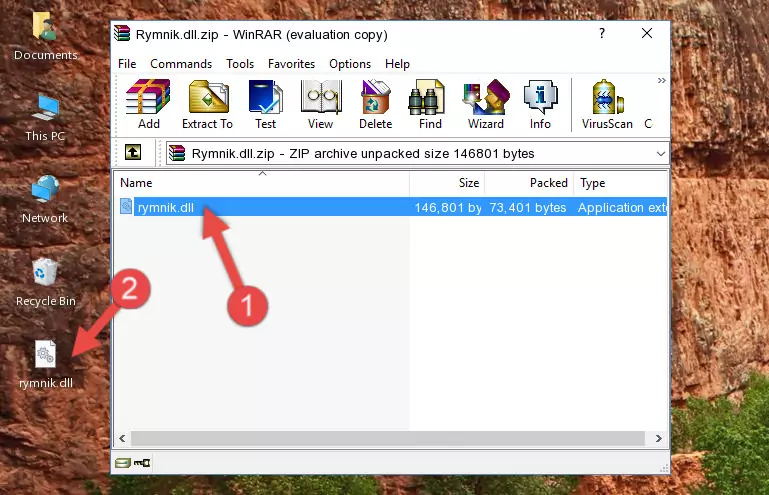Screen dimensions: 769x495
Task: Click the Application extension type cell
Action: (622, 208)
